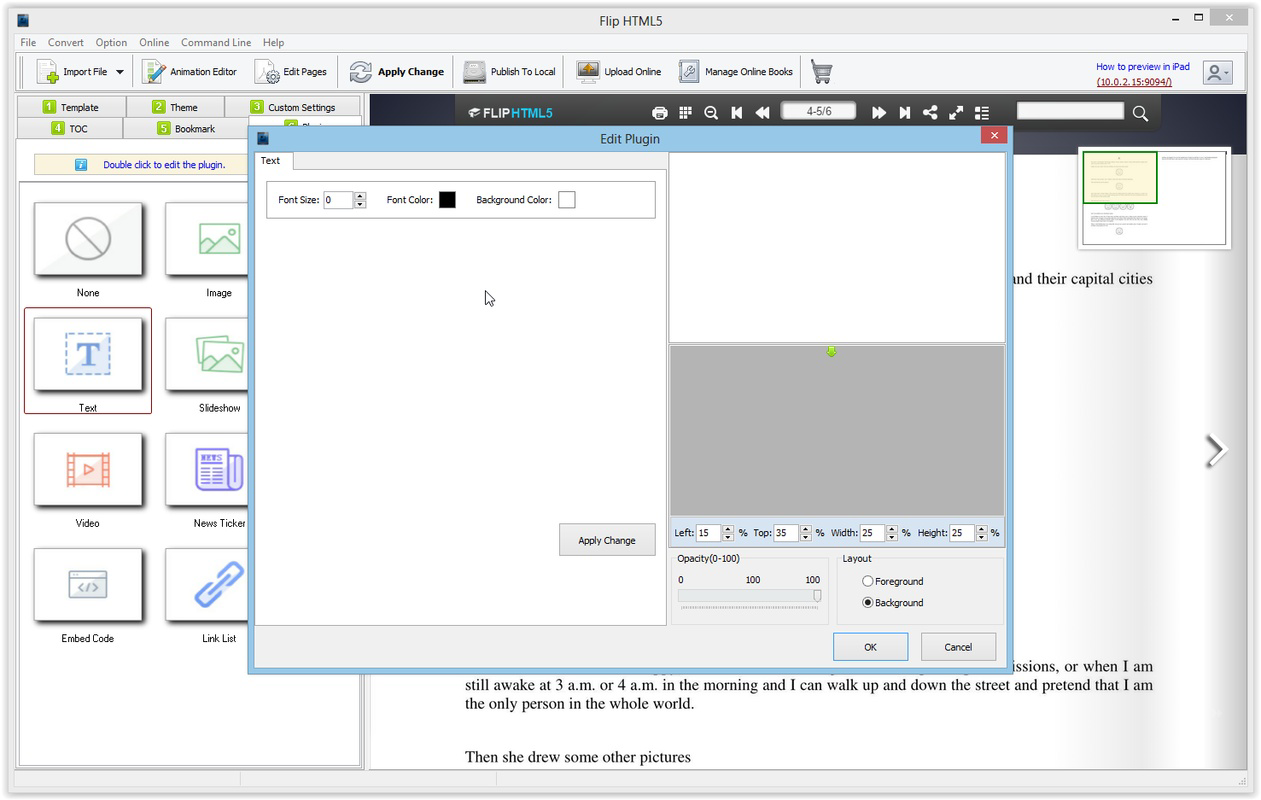Click the Height percentage field
Image resolution: width=1261 pixels, height=800 pixels.
tap(962, 533)
